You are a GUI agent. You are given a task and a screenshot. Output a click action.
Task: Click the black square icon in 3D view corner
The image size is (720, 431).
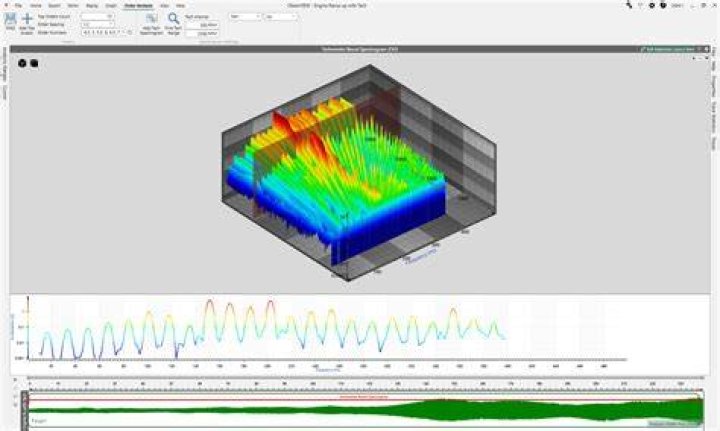click(x=34, y=63)
